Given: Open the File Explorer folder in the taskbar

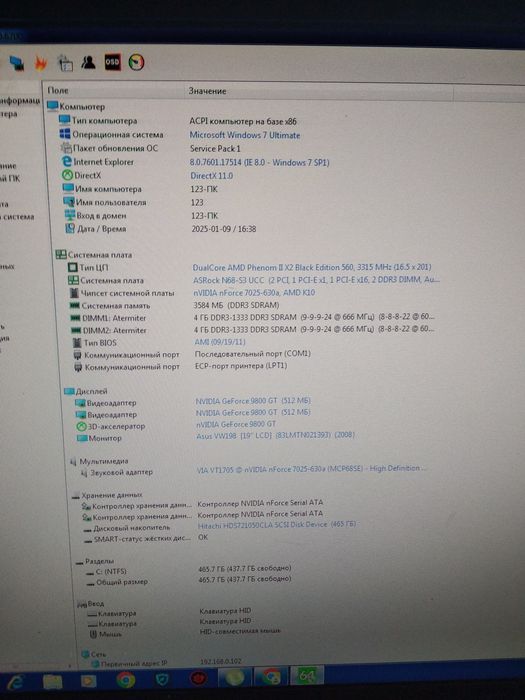Looking at the screenshot, I should (x=52, y=681).
